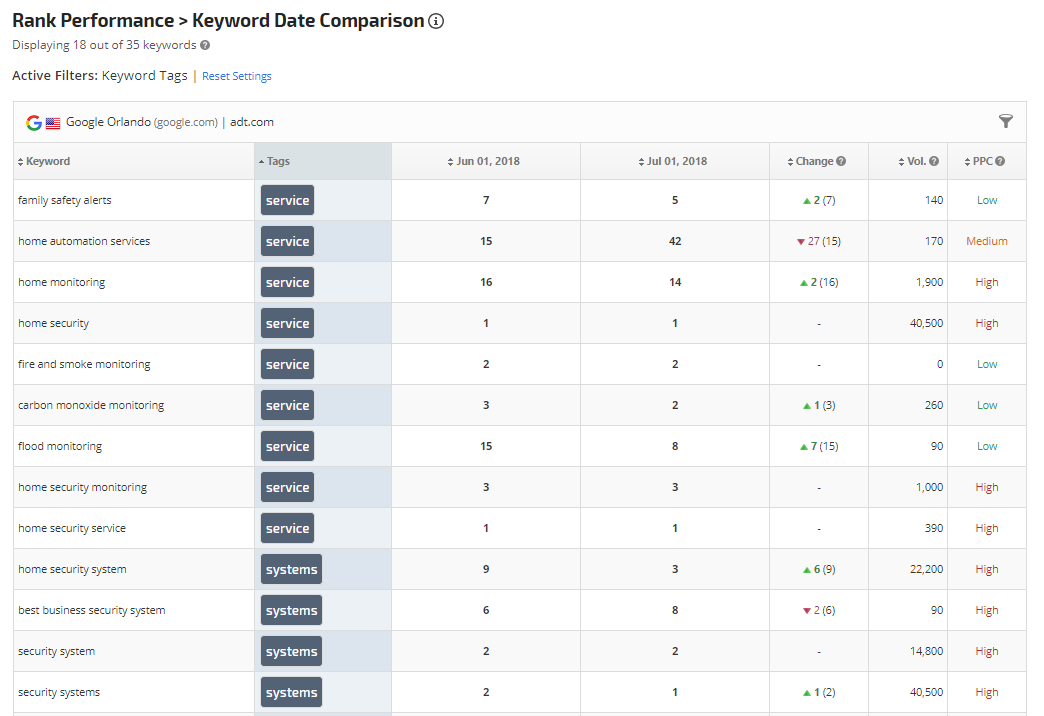Click the Medium PPC value
This screenshot has height=716, width=1044.
click(986, 241)
